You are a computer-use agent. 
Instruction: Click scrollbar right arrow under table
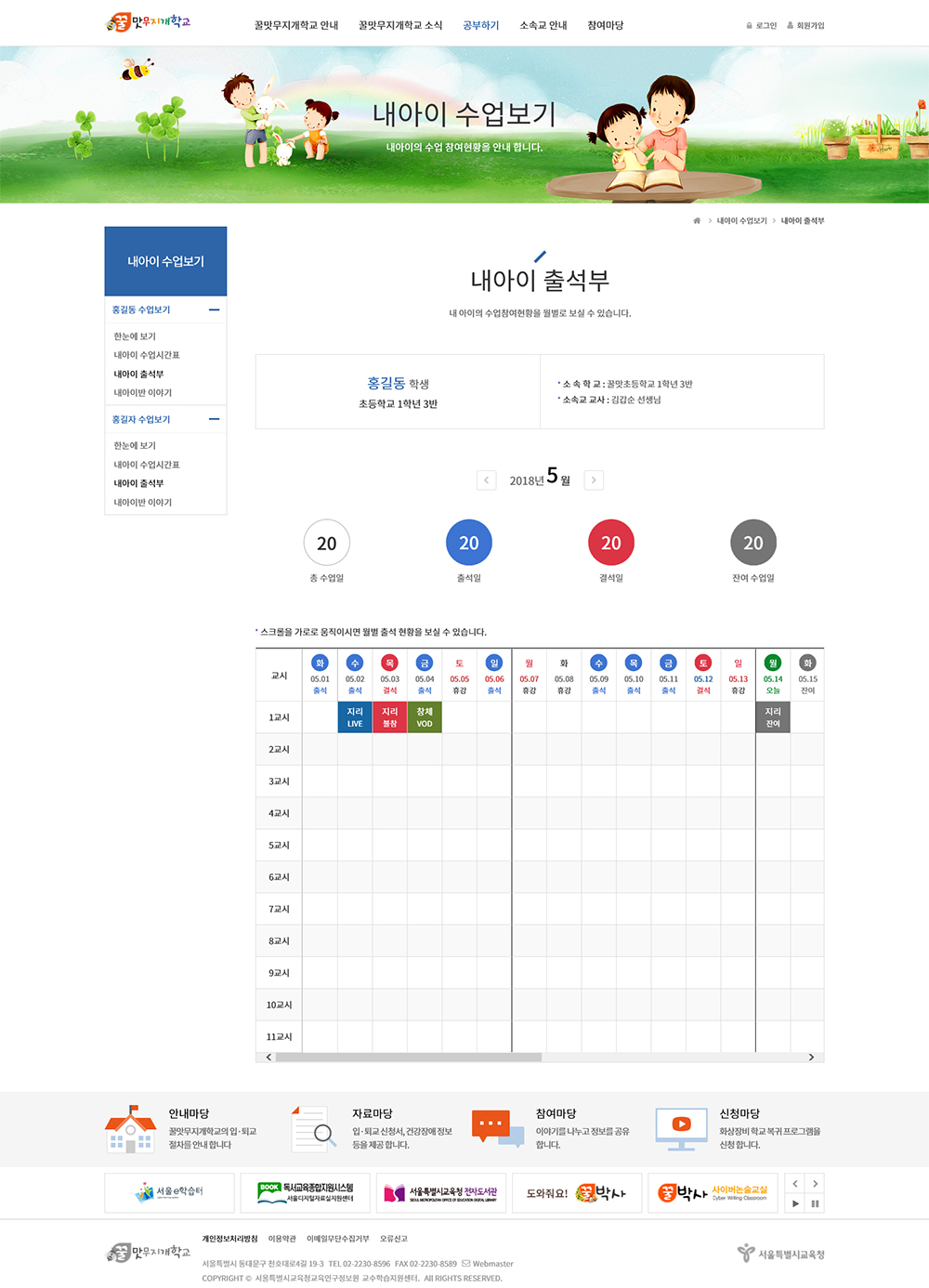[x=811, y=1058]
